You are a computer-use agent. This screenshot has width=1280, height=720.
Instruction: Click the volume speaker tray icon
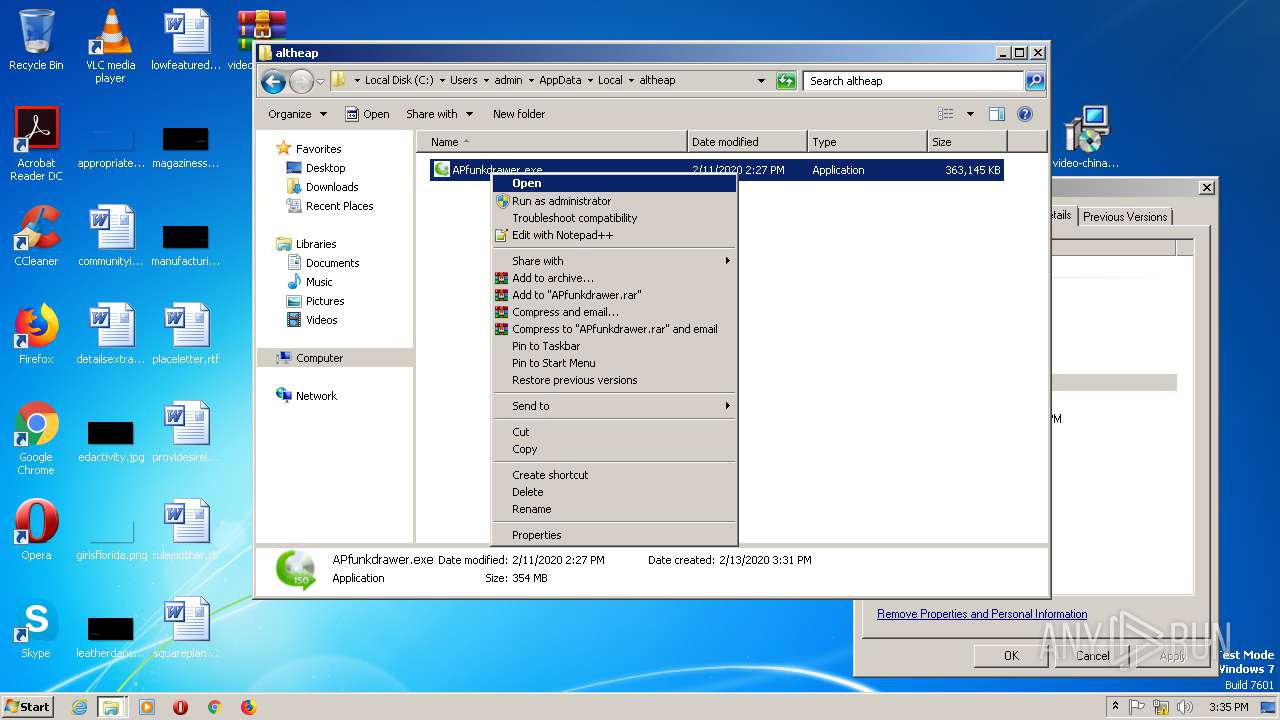click(1183, 707)
